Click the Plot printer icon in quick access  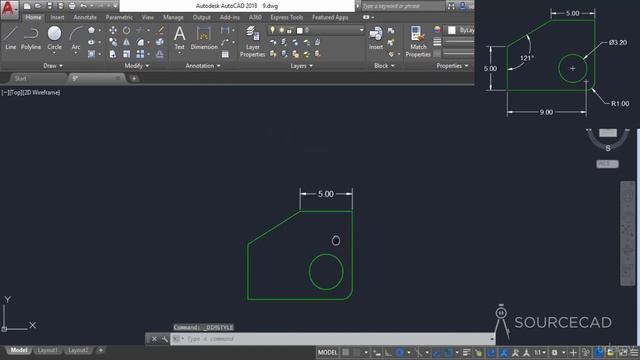tap(72, 6)
